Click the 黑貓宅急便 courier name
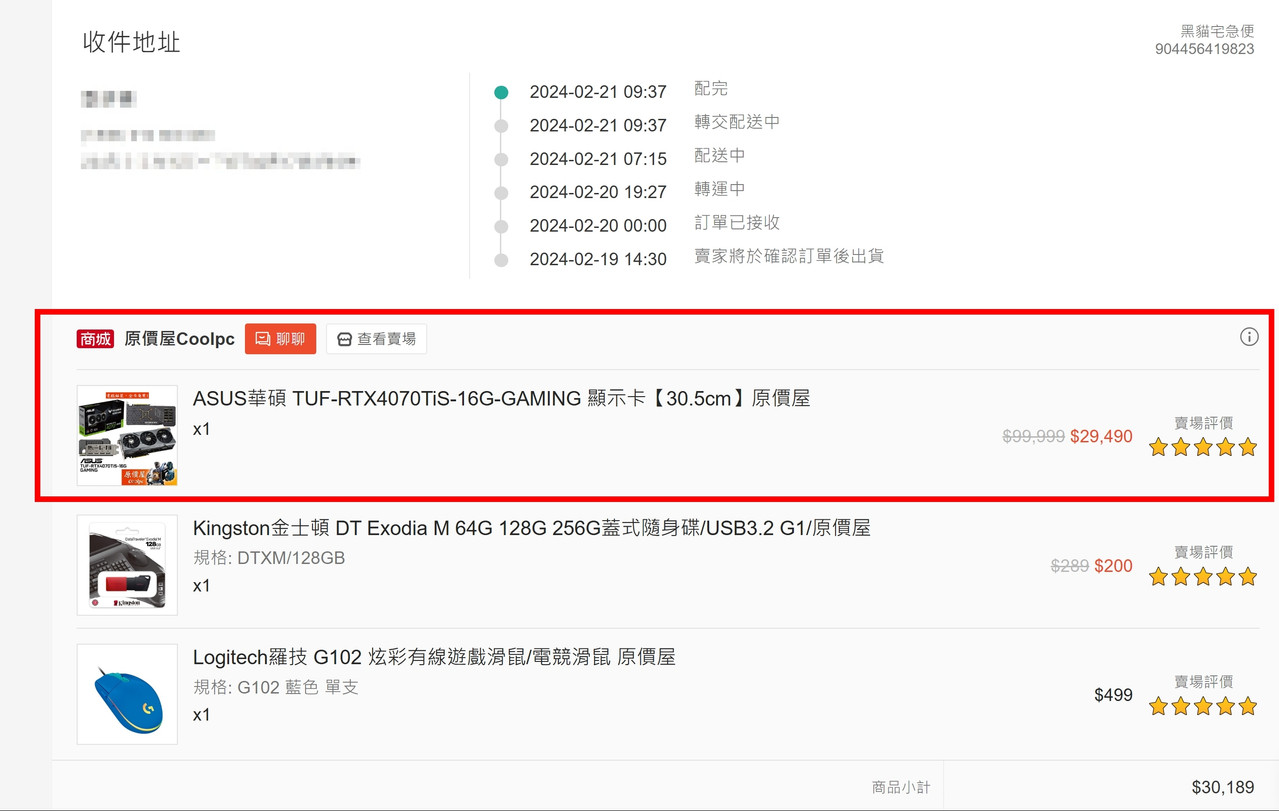1279x811 pixels. point(1217,32)
